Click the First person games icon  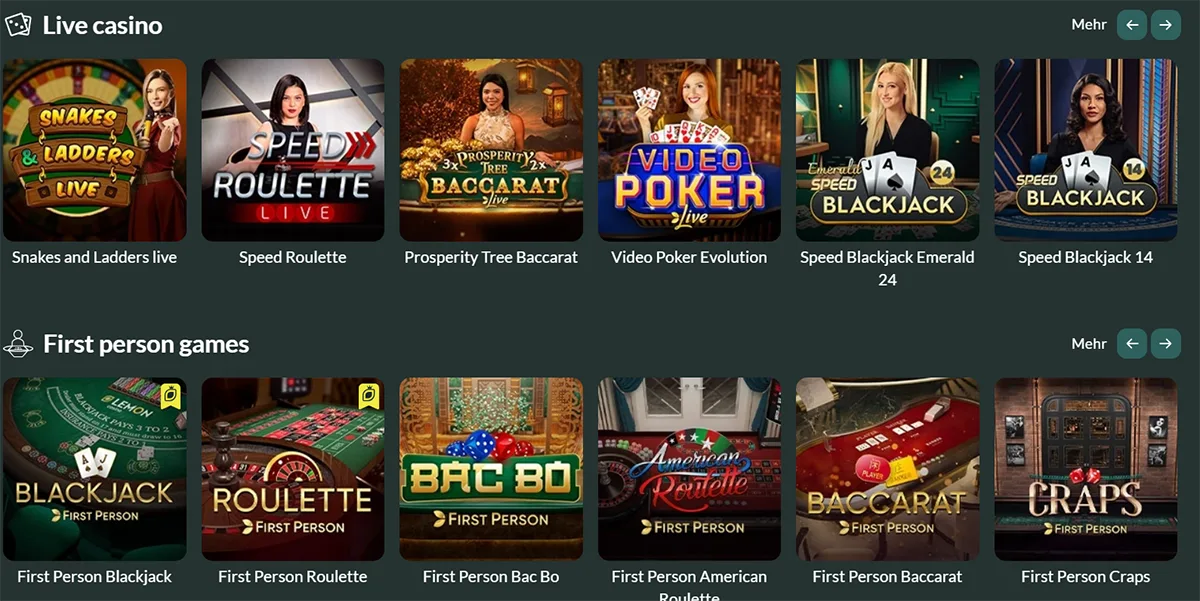coord(18,344)
